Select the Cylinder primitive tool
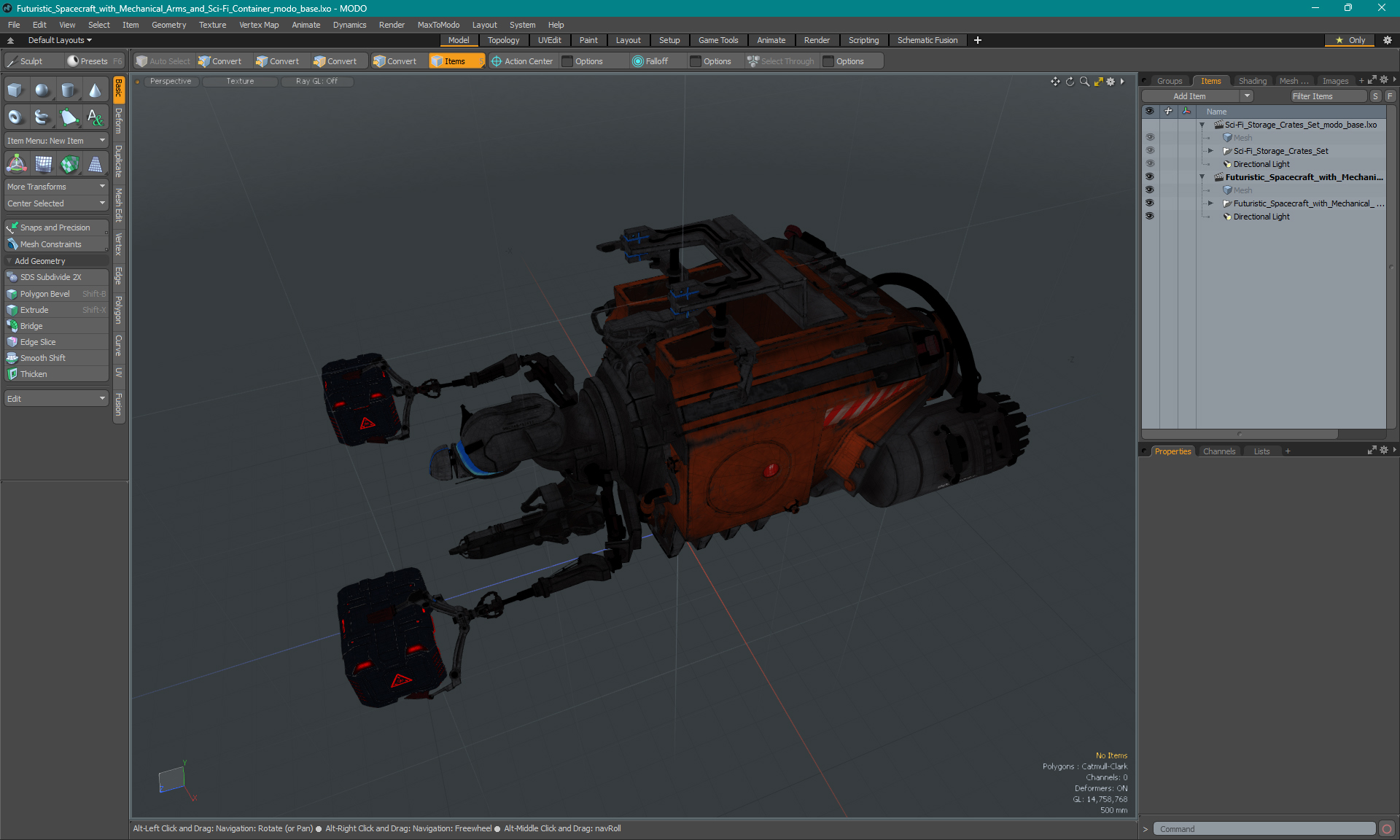The width and height of the screenshot is (1400, 840). 69,90
